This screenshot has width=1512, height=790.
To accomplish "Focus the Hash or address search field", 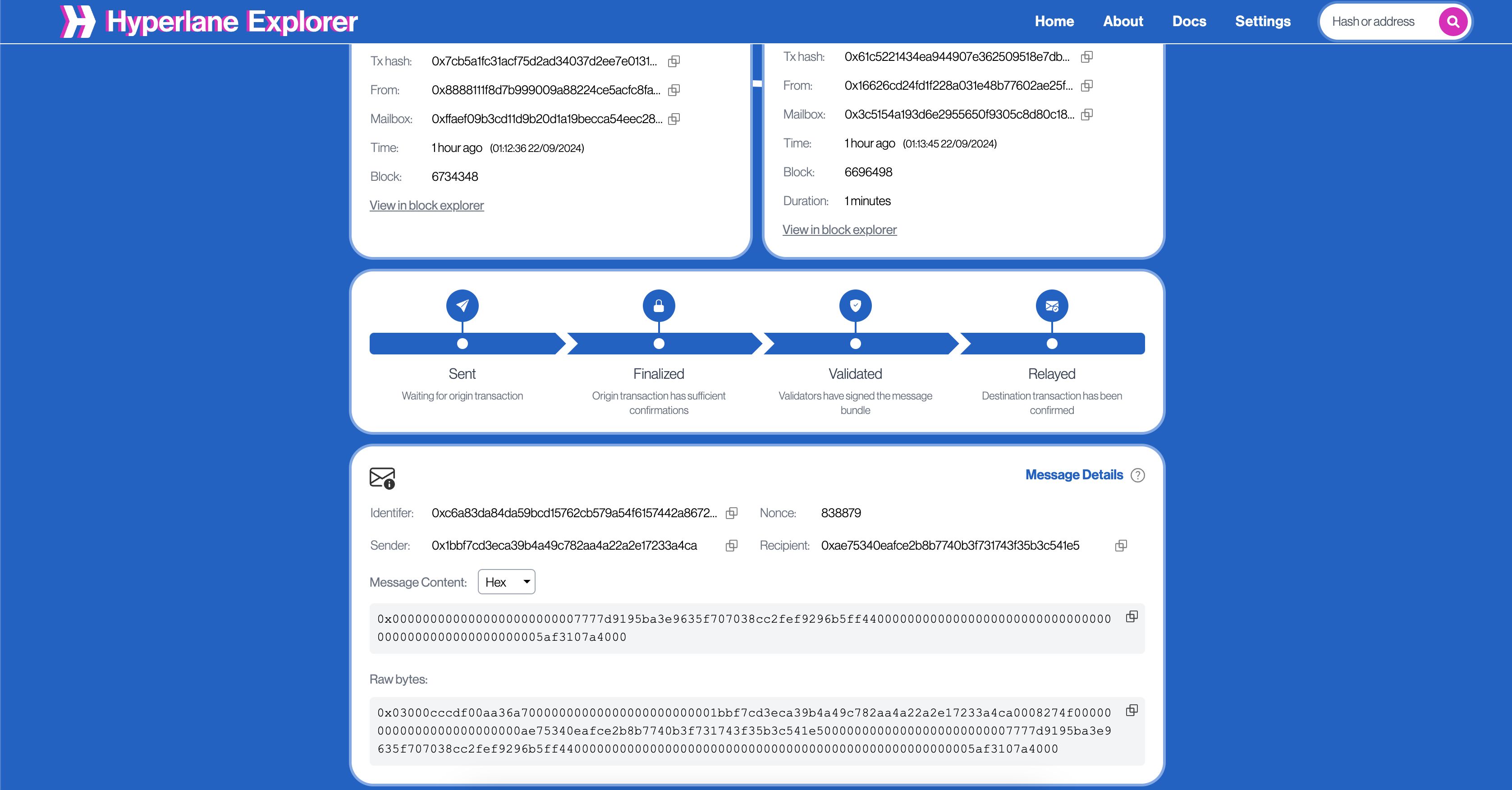I will click(x=1379, y=22).
